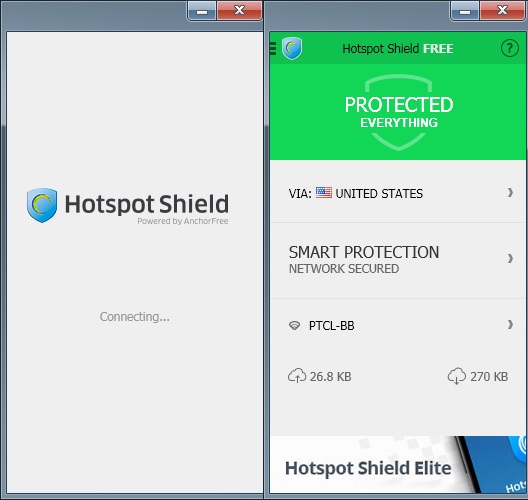Image resolution: width=528 pixels, height=500 pixels.
Task: Expand the Smart Protection chevron arrow
Action: (x=510, y=259)
